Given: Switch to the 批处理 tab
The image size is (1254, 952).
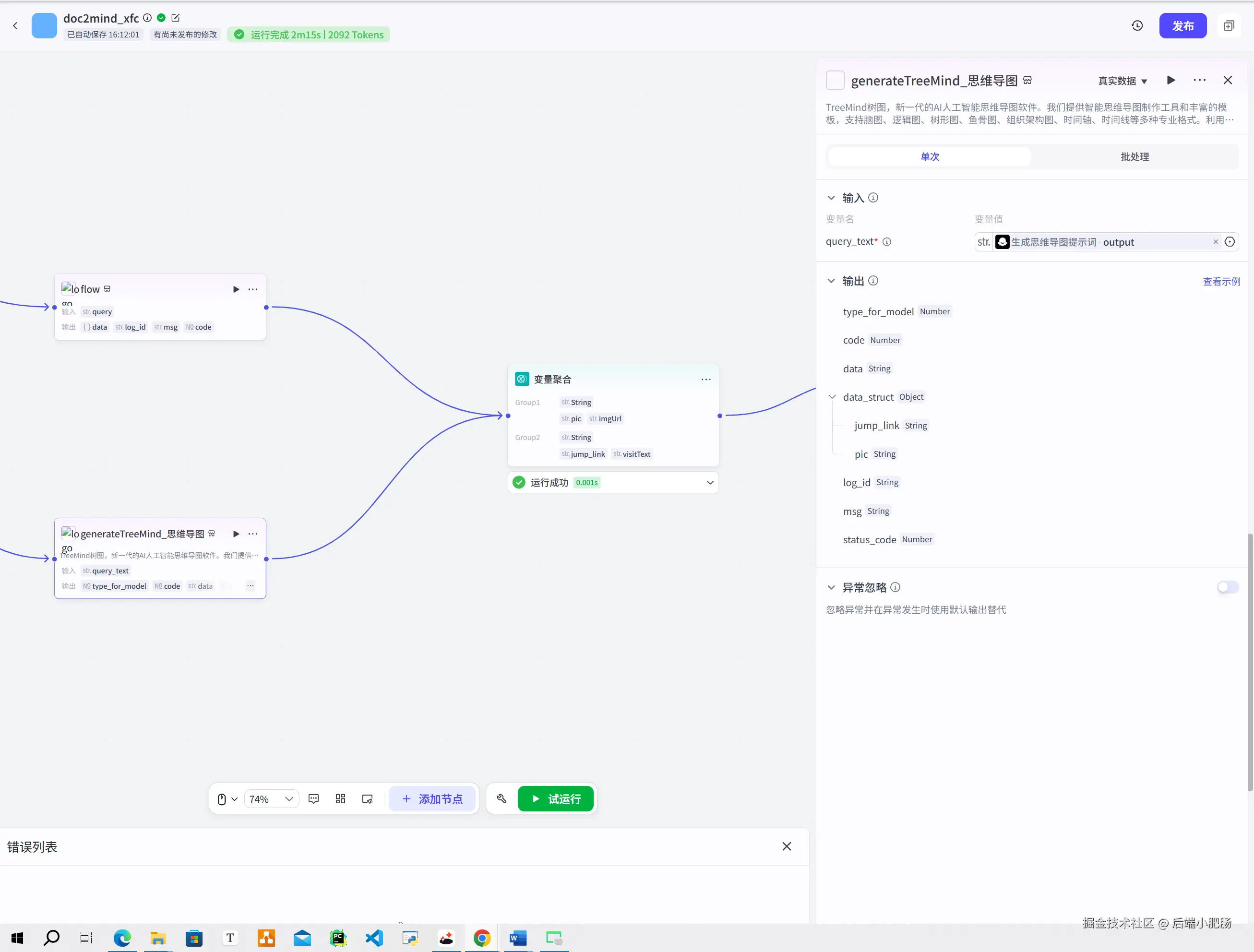Looking at the screenshot, I should [1135, 156].
